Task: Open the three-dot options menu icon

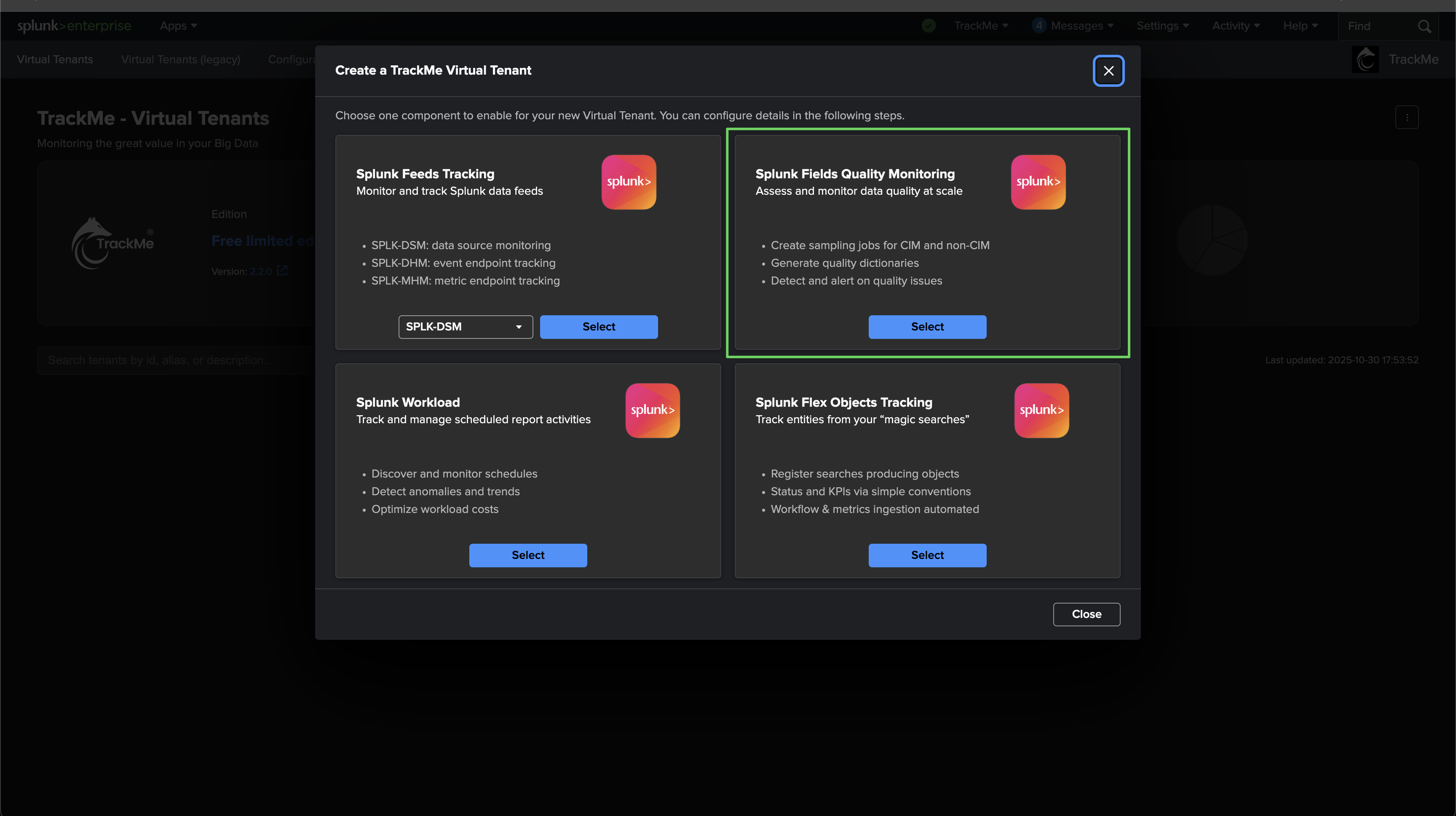Action: click(1407, 118)
